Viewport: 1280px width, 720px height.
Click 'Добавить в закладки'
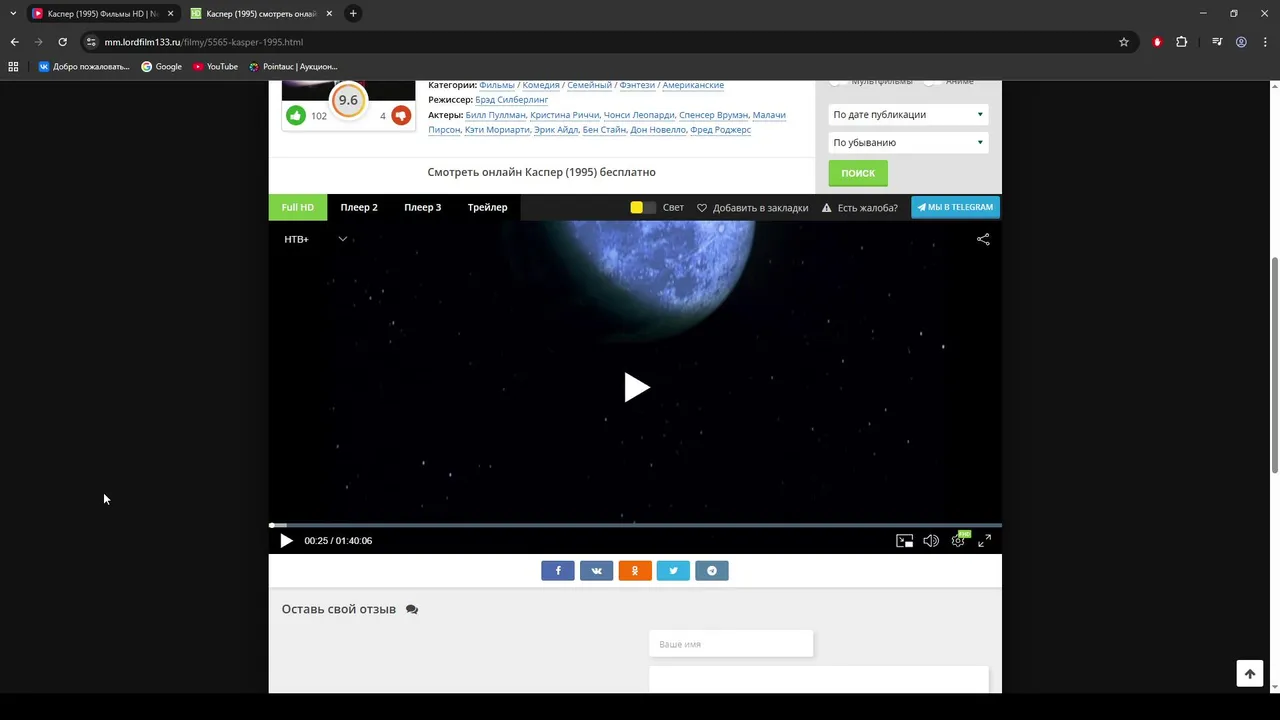coord(752,208)
